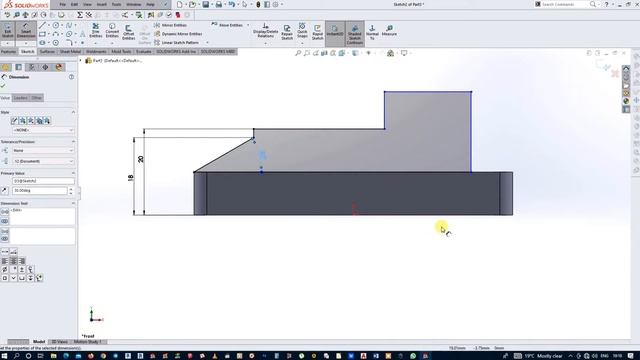
Task: Click Linear Sketch Pattern
Action: [x=176, y=42]
